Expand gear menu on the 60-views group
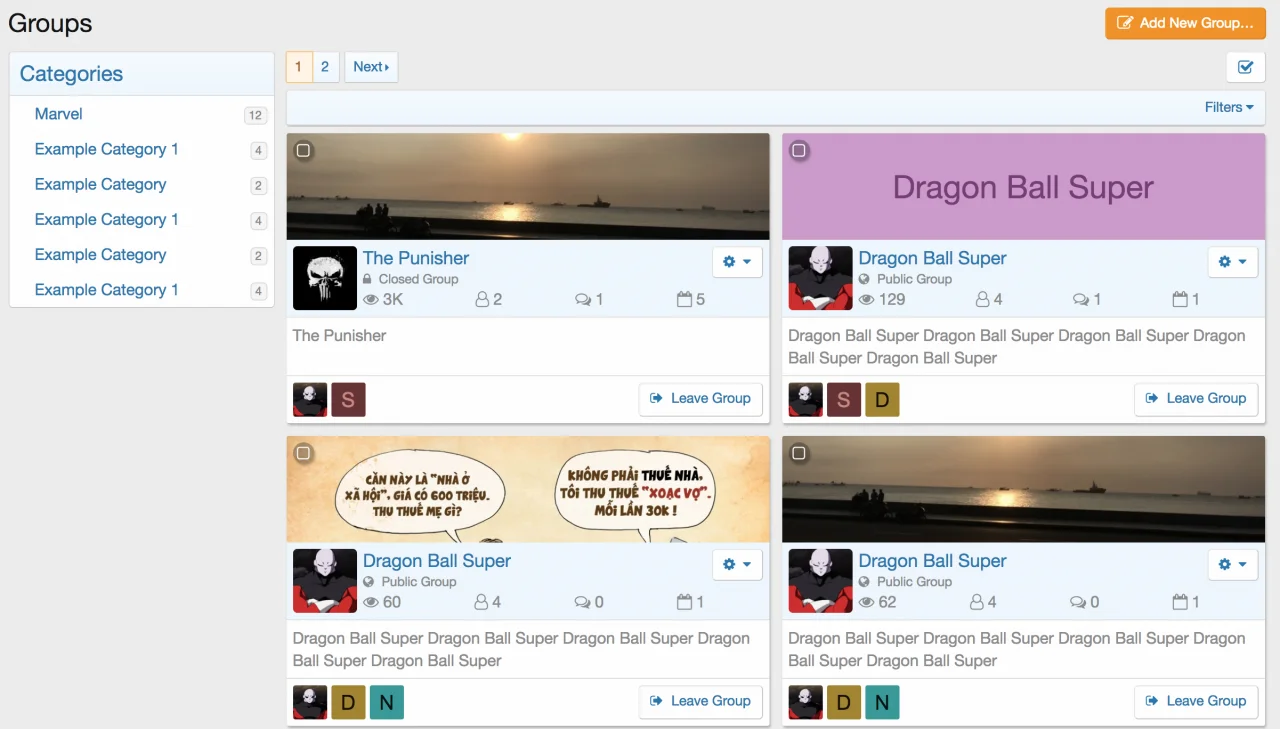This screenshot has width=1280, height=729. (737, 565)
